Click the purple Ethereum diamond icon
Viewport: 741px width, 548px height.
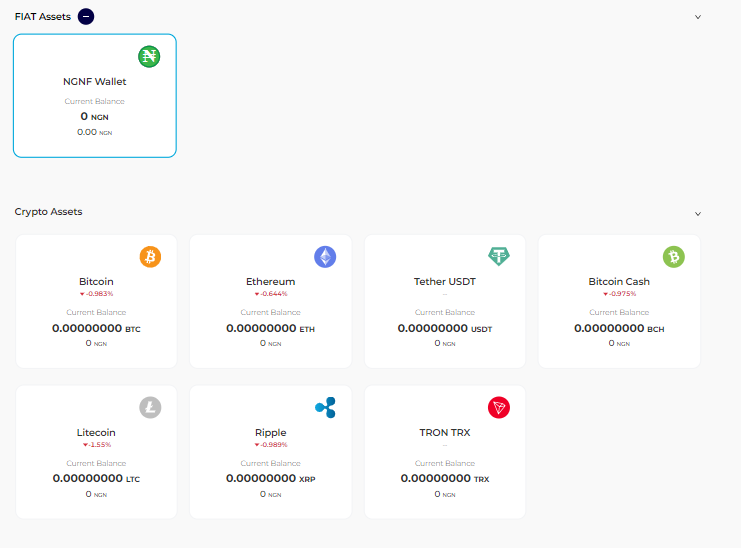tap(325, 257)
